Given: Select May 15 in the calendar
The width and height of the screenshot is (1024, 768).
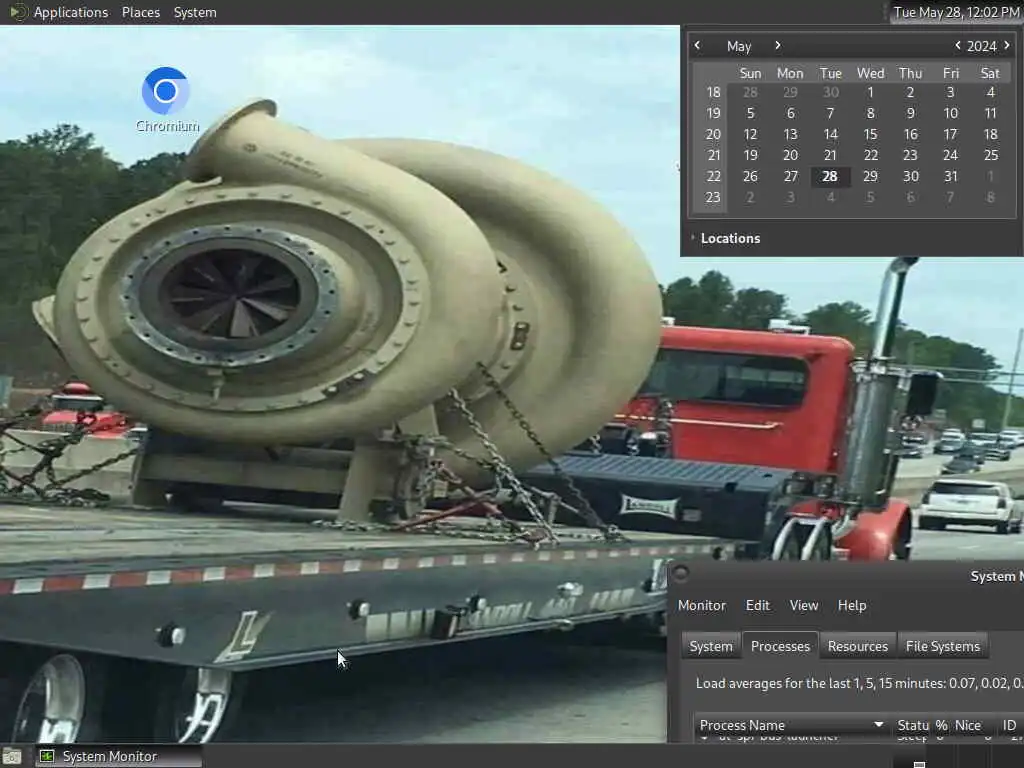Looking at the screenshot, I should tap(870, 134).
